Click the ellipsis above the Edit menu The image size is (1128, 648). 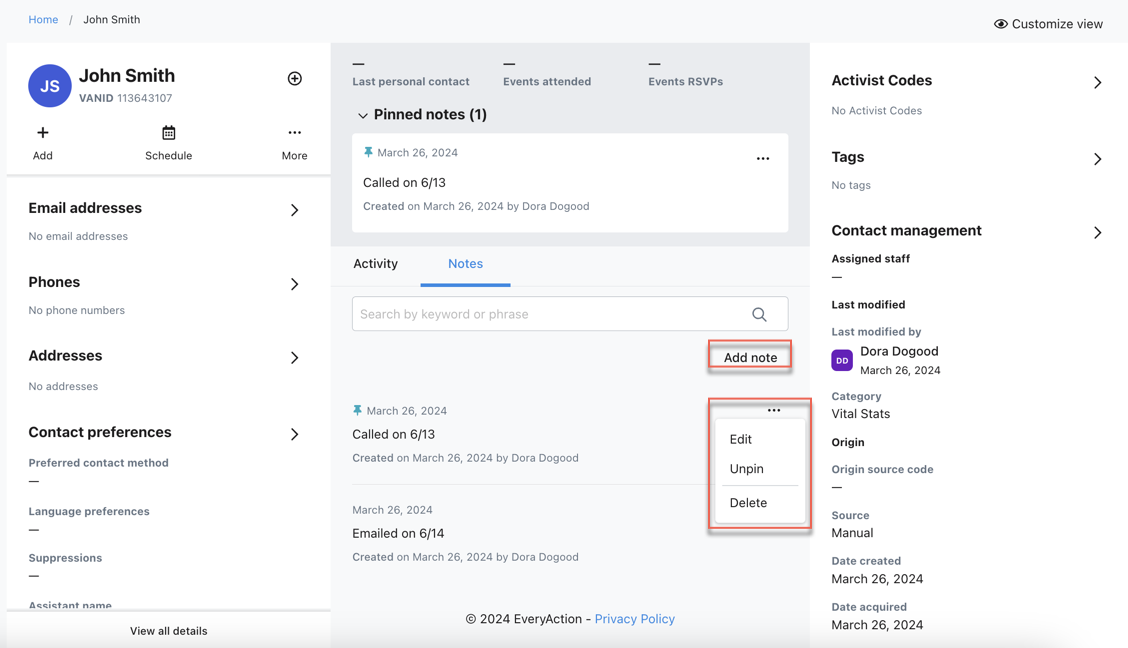tap(773, 410)
